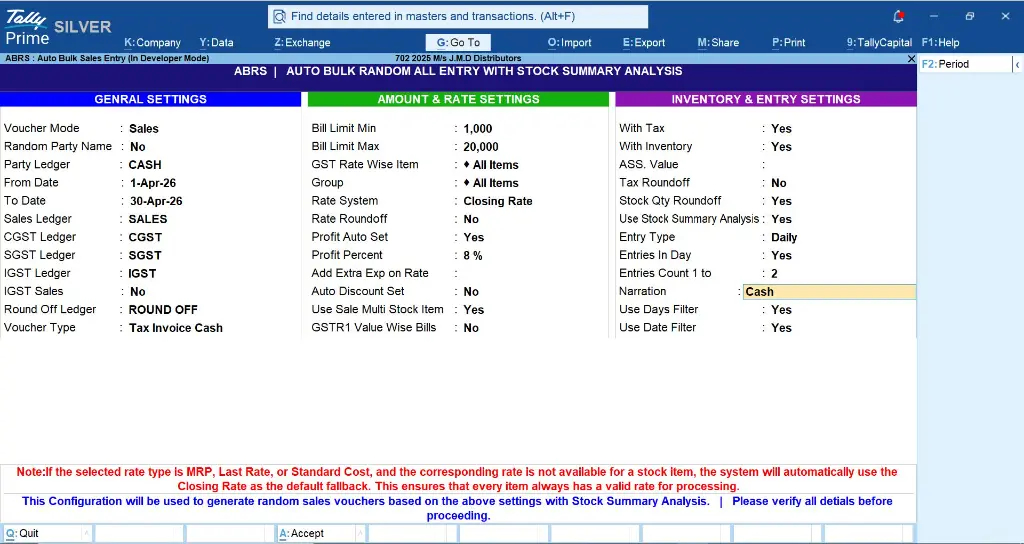Select Round Off Ledger value ROUND OFF

coord(163,310)
